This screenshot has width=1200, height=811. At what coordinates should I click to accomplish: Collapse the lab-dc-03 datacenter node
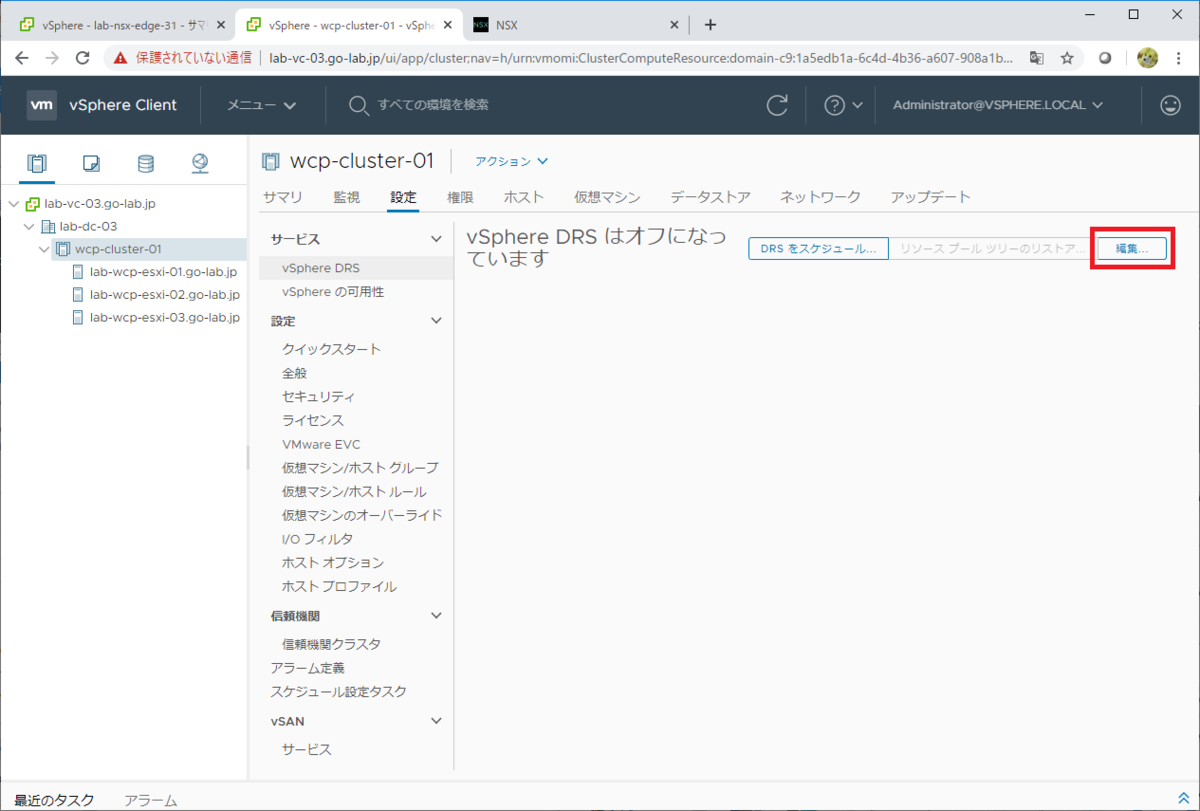(28, 226)
